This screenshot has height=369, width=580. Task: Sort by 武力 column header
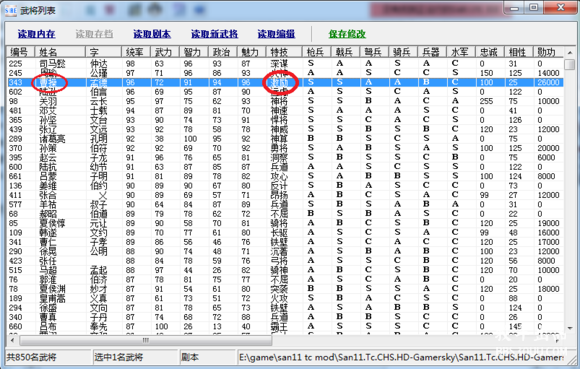tap(165, 52)
